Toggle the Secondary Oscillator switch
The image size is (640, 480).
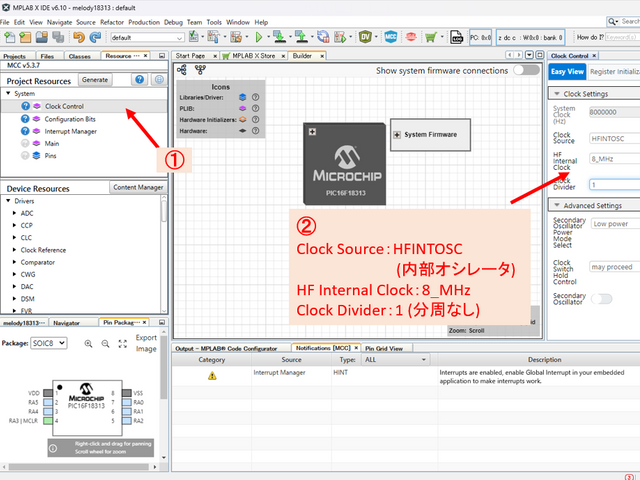[x=603, y=298]
